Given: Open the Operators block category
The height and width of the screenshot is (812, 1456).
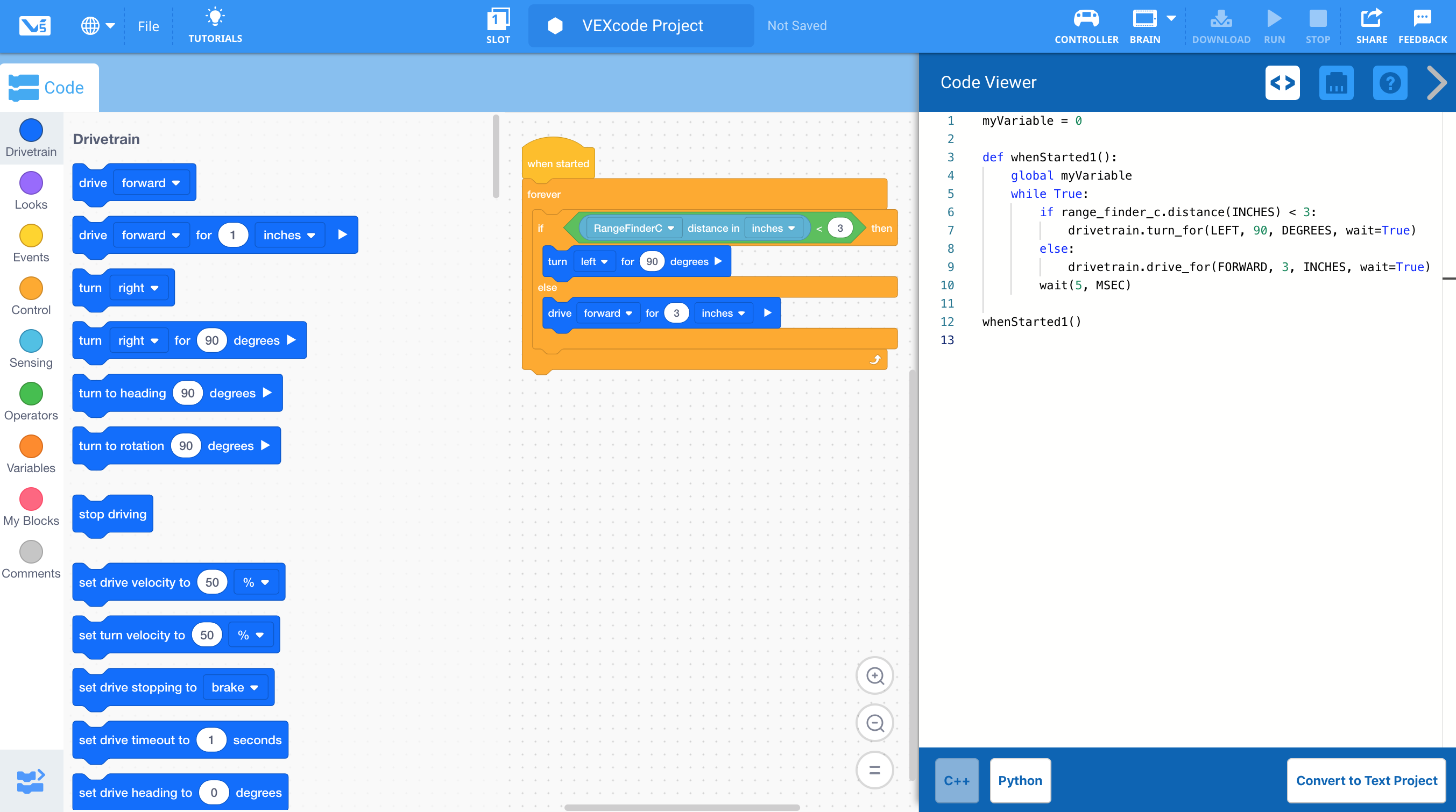Looking at the screenshot, I should point(31,402).
